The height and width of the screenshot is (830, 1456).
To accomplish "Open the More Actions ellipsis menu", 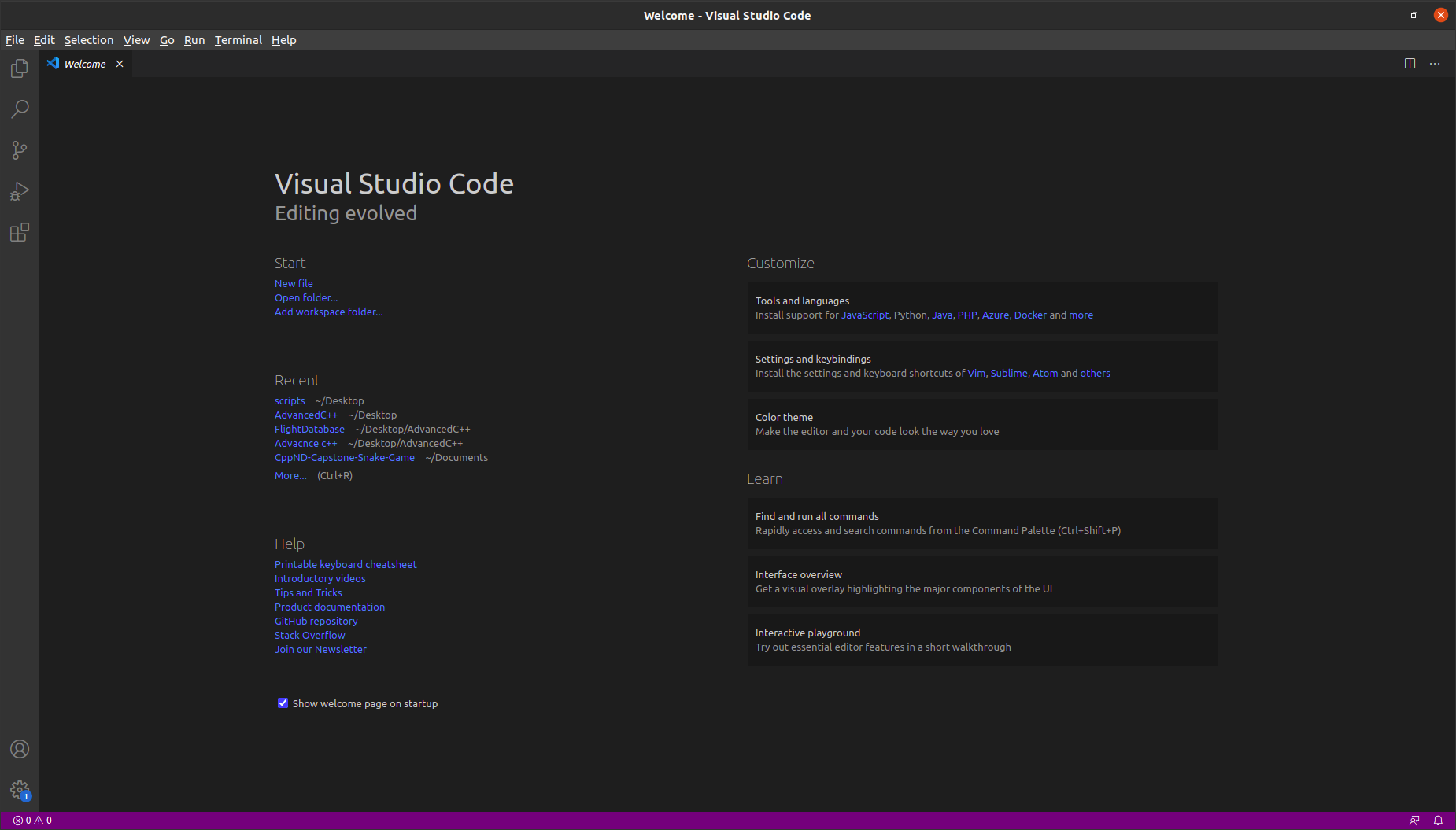I will click(x=1435, y=64).
